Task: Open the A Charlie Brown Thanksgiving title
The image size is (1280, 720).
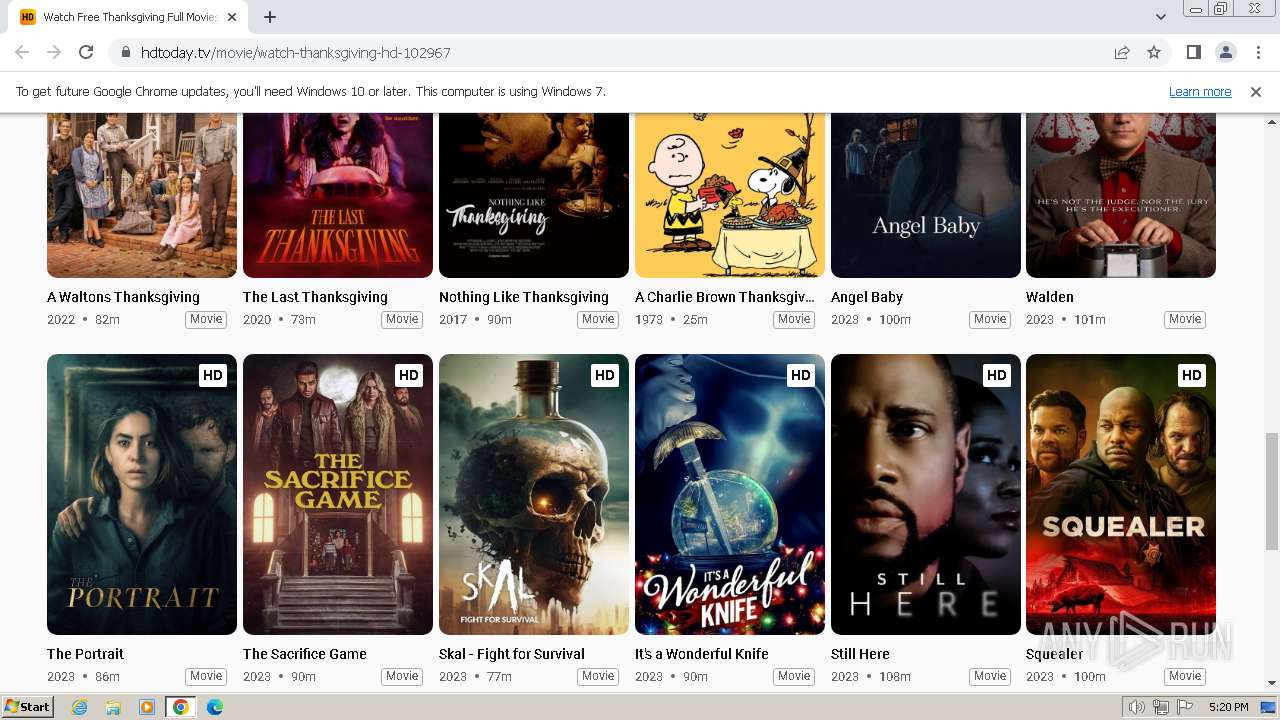Action: click(725, 297)
